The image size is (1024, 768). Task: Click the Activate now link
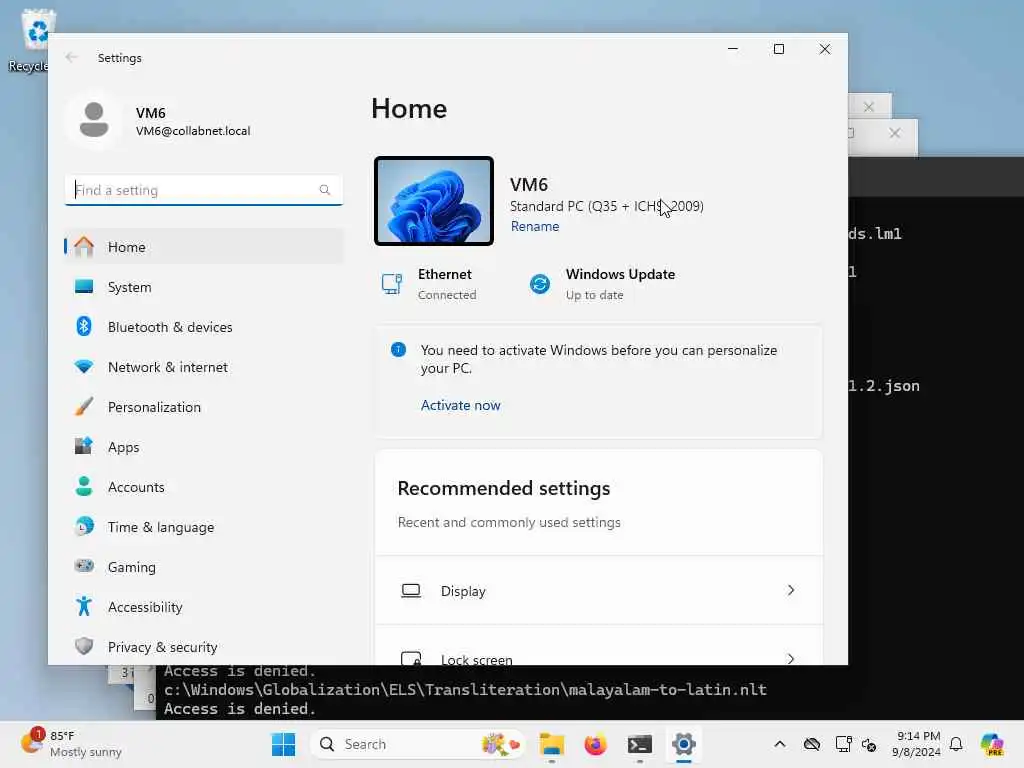click(460, 405)
